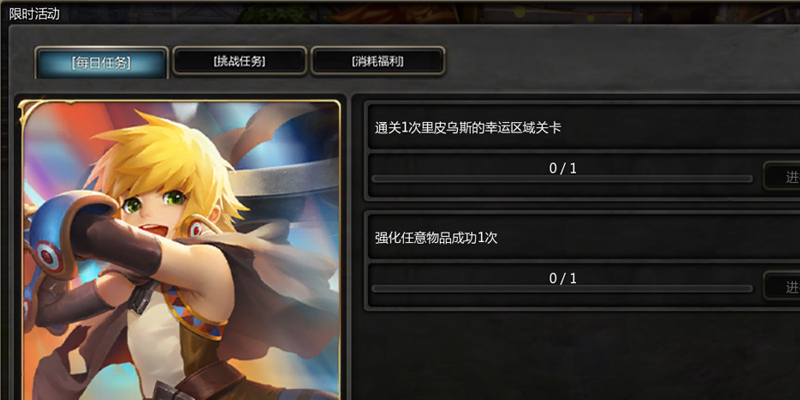Click the 0 / 1 counter of second task

click(x=563, y=279)
